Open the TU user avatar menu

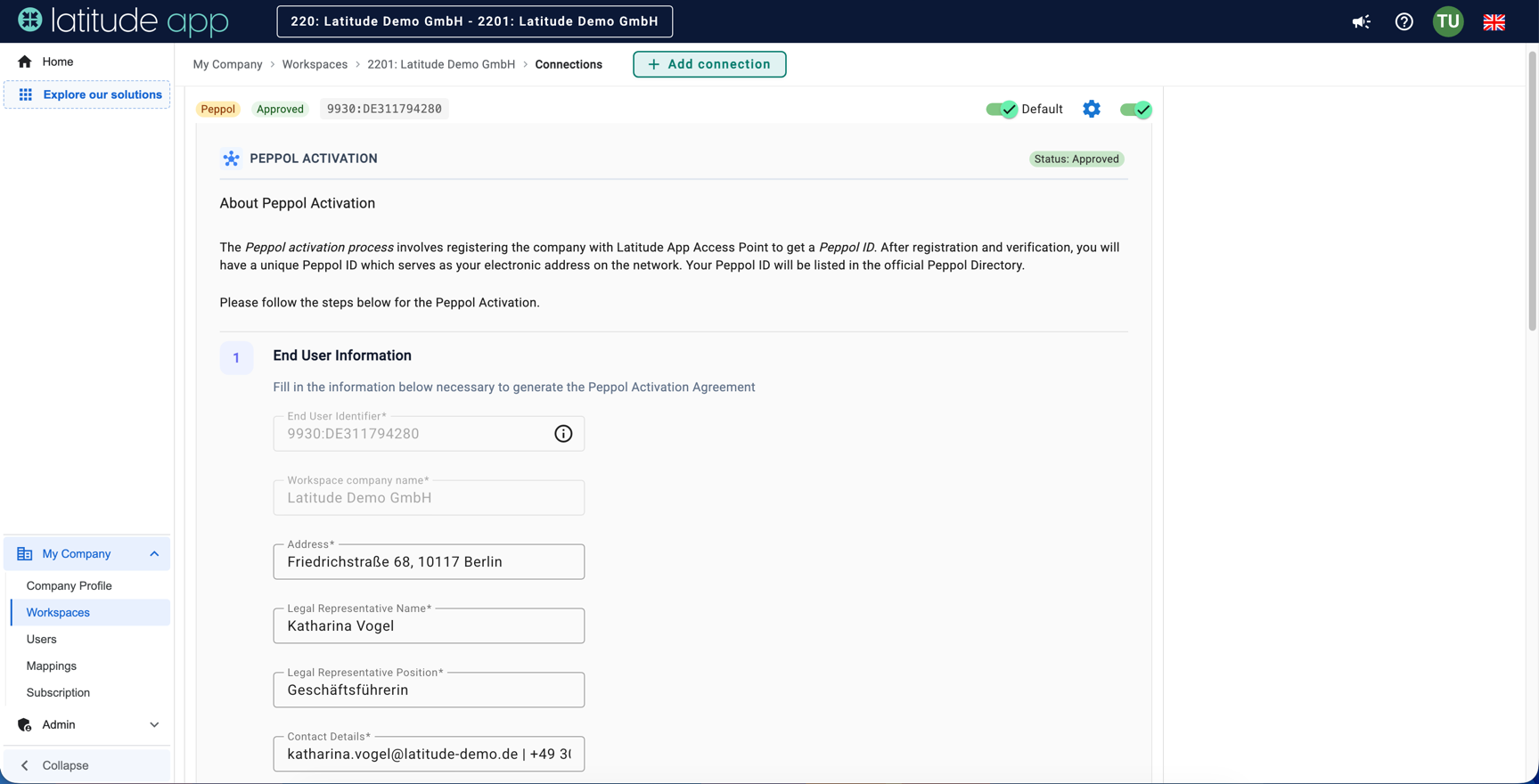pyautogui.click(x=1448, y=21)
